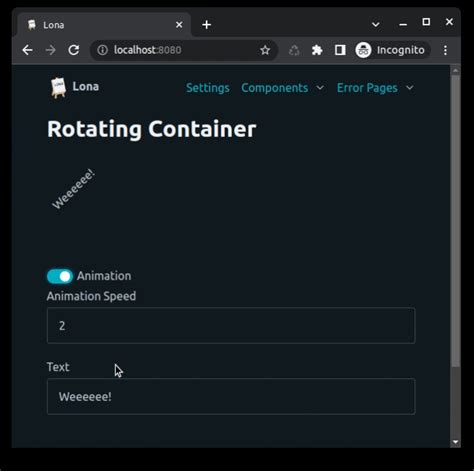Open the tab search chevron
The image size is (474, 471).
376,25
